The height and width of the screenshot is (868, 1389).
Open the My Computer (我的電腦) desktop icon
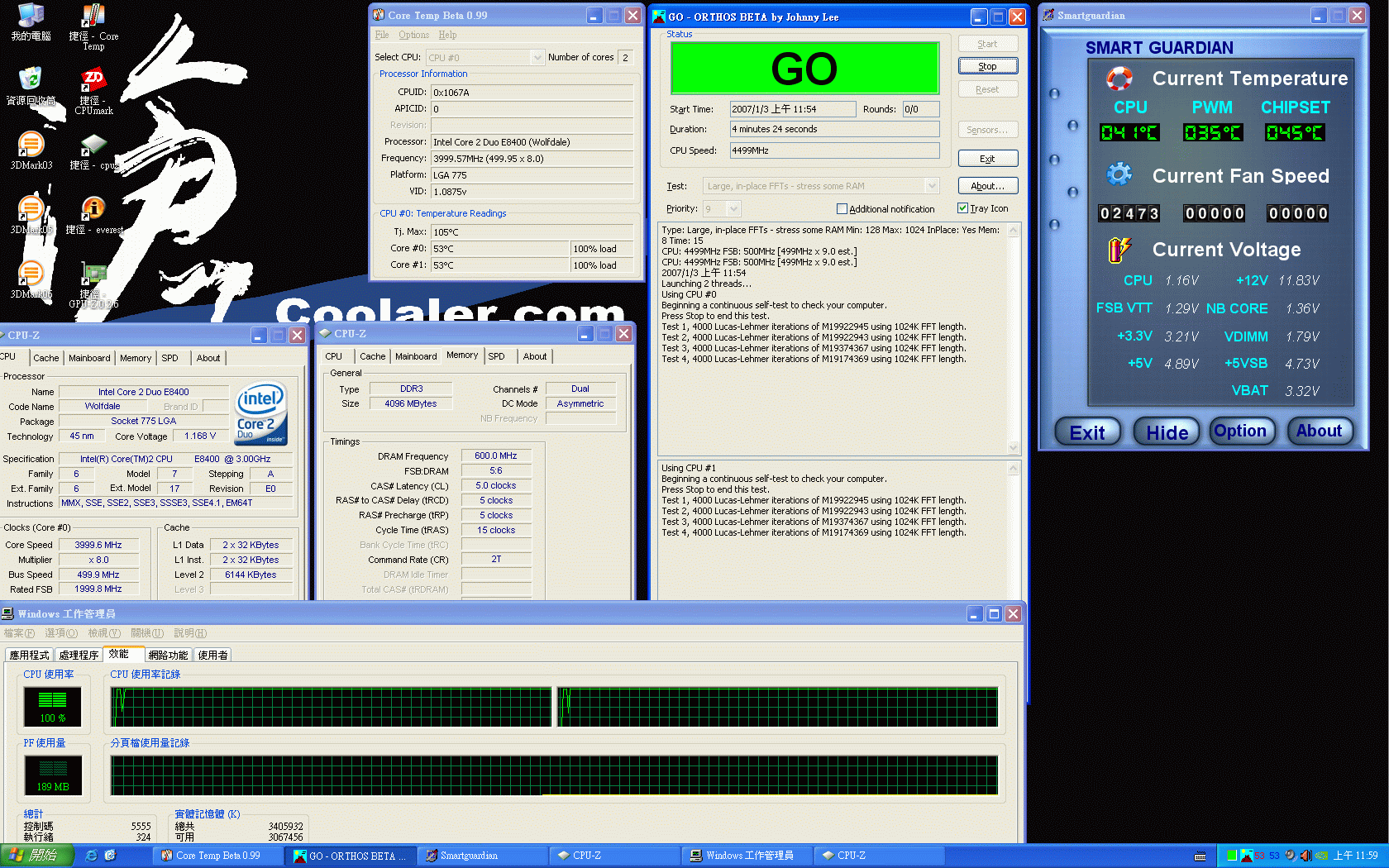click(x=31, y=22)
